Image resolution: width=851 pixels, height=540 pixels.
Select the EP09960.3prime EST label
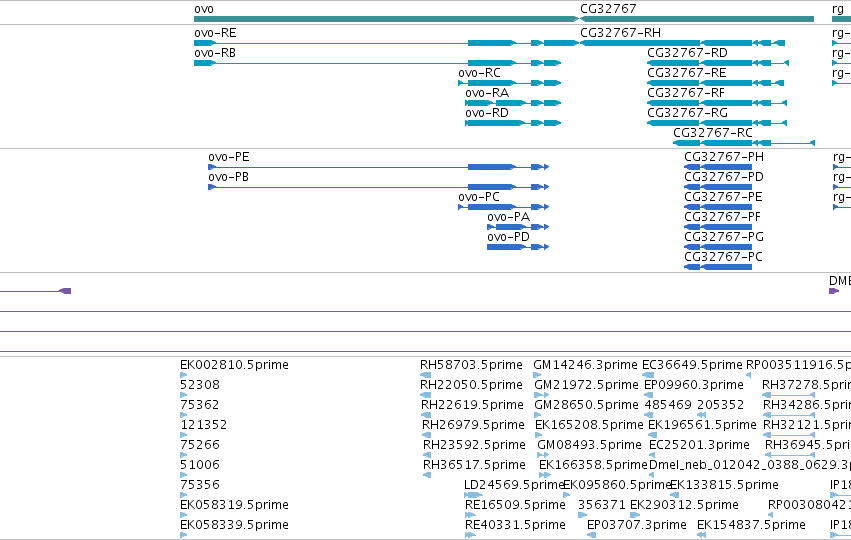tap(694, 385)
